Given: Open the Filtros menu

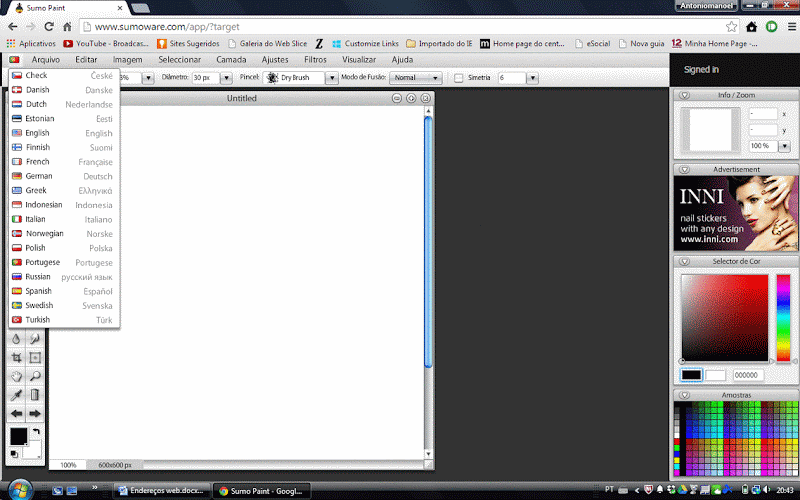Looking at the screenshot, I should point(315,60).
